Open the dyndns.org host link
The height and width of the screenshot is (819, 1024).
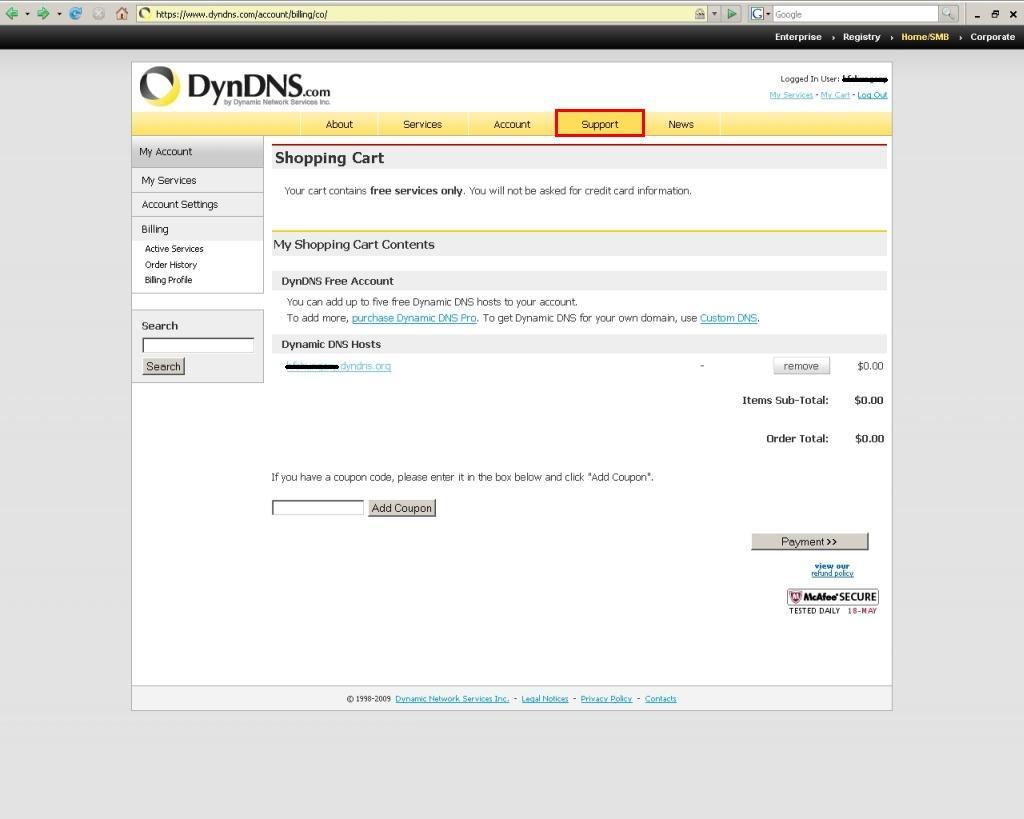[338, 366]
